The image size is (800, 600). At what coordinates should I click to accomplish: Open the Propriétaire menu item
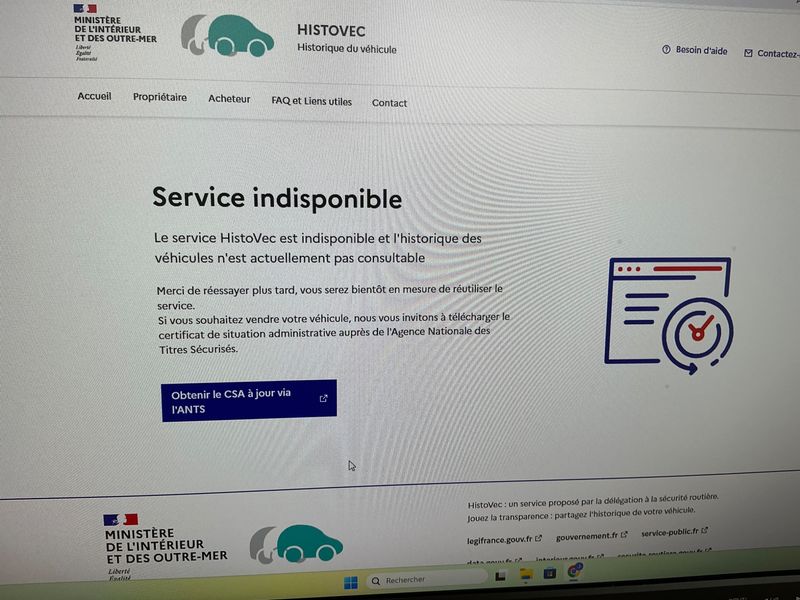click(160, 97)
